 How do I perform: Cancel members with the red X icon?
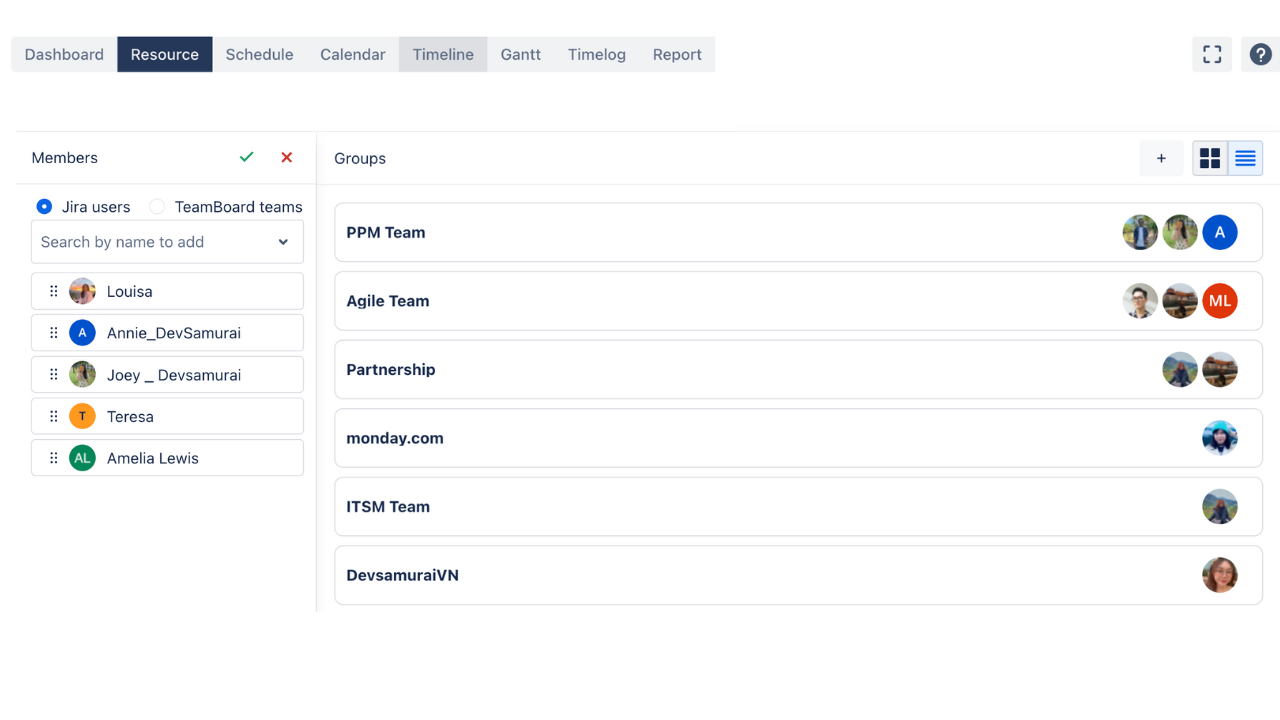(287, 157)
